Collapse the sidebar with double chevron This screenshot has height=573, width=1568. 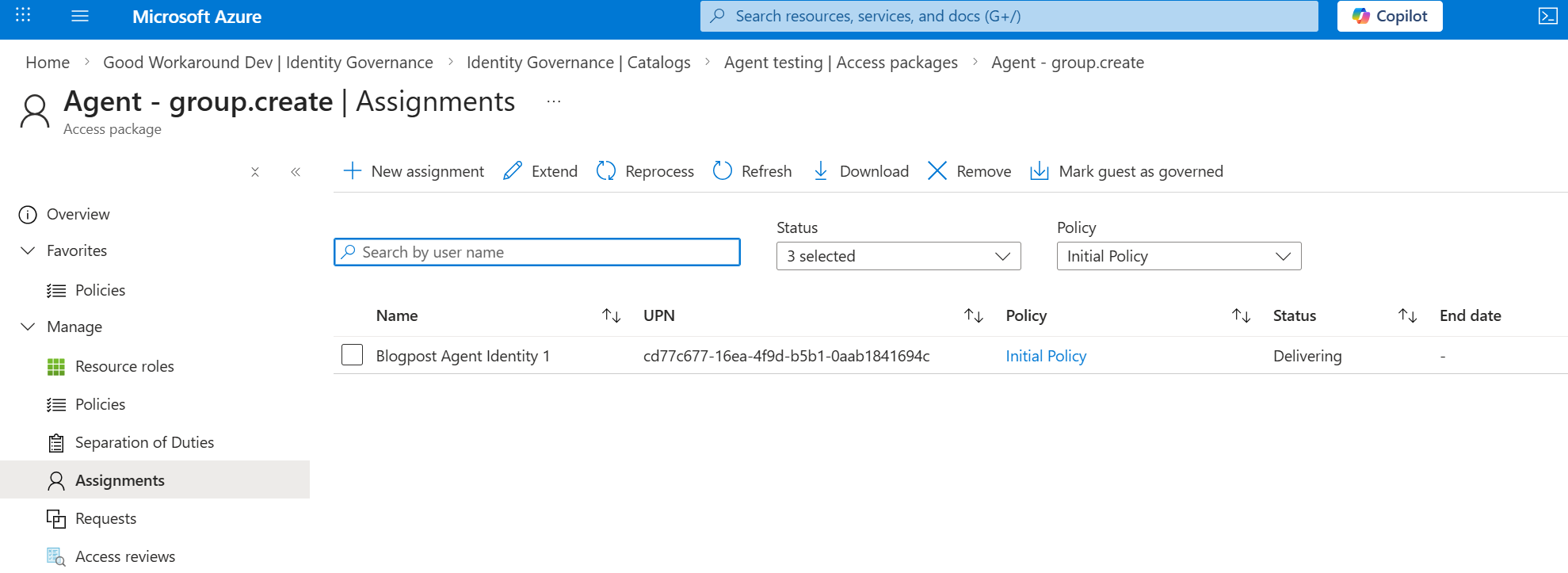pyautogui.click(x=296, y=172)
